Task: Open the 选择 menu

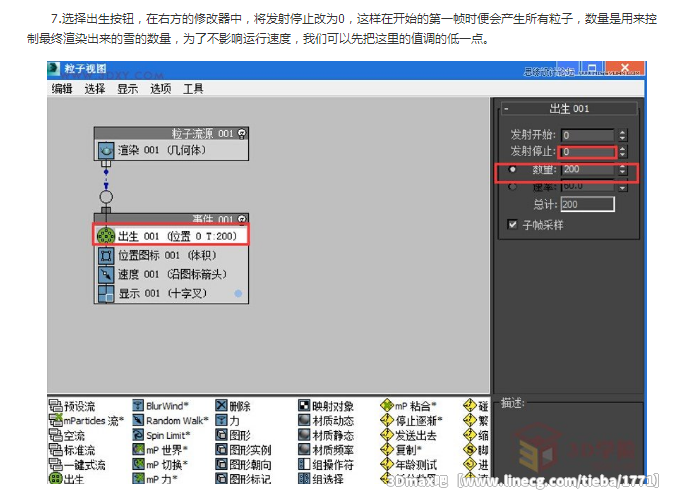Action: [x=95, y=89]
